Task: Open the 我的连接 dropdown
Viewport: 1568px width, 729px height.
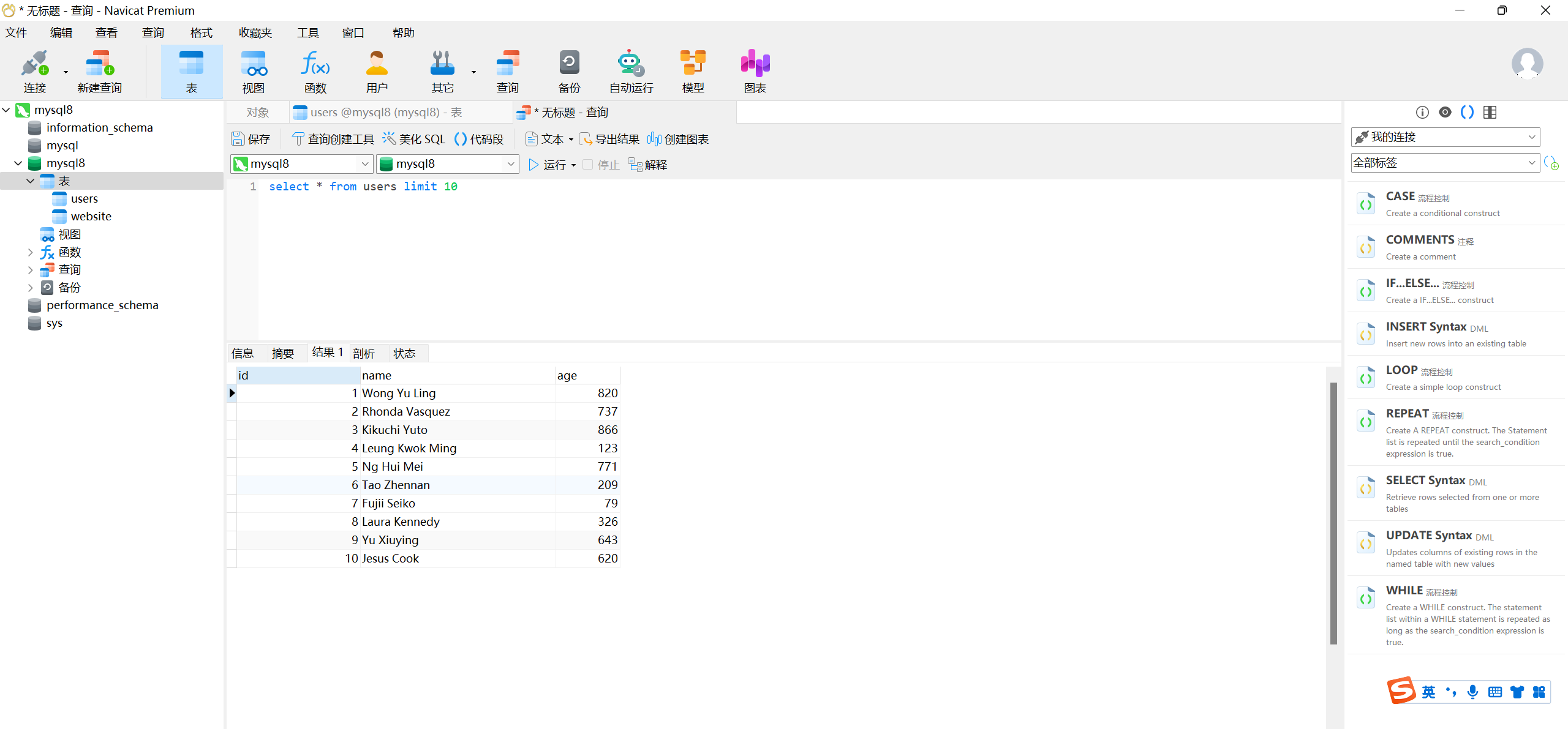Action: [x=1445, y=137]
